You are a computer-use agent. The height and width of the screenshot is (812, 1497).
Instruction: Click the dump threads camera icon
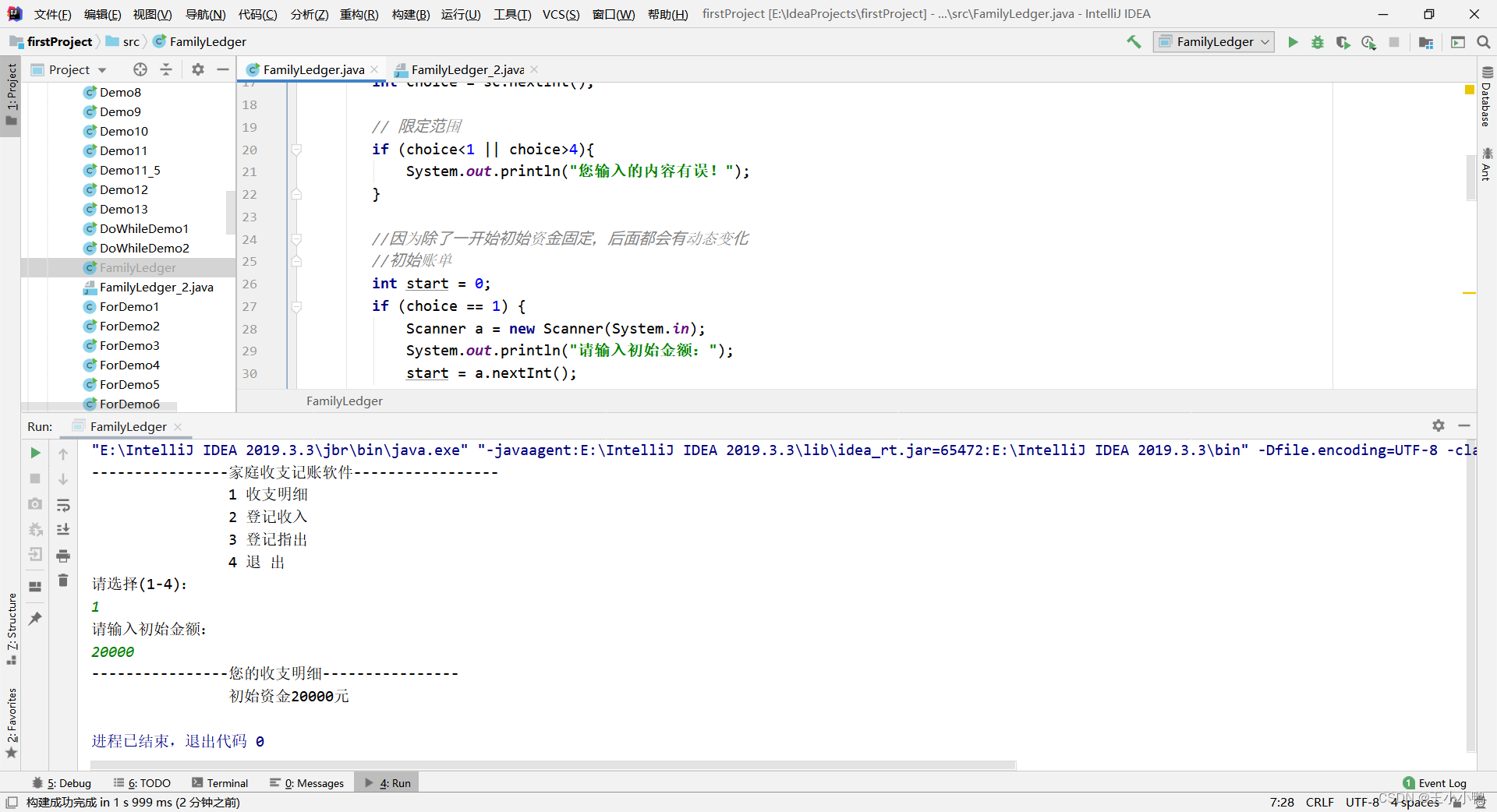(x=35, y=504)
